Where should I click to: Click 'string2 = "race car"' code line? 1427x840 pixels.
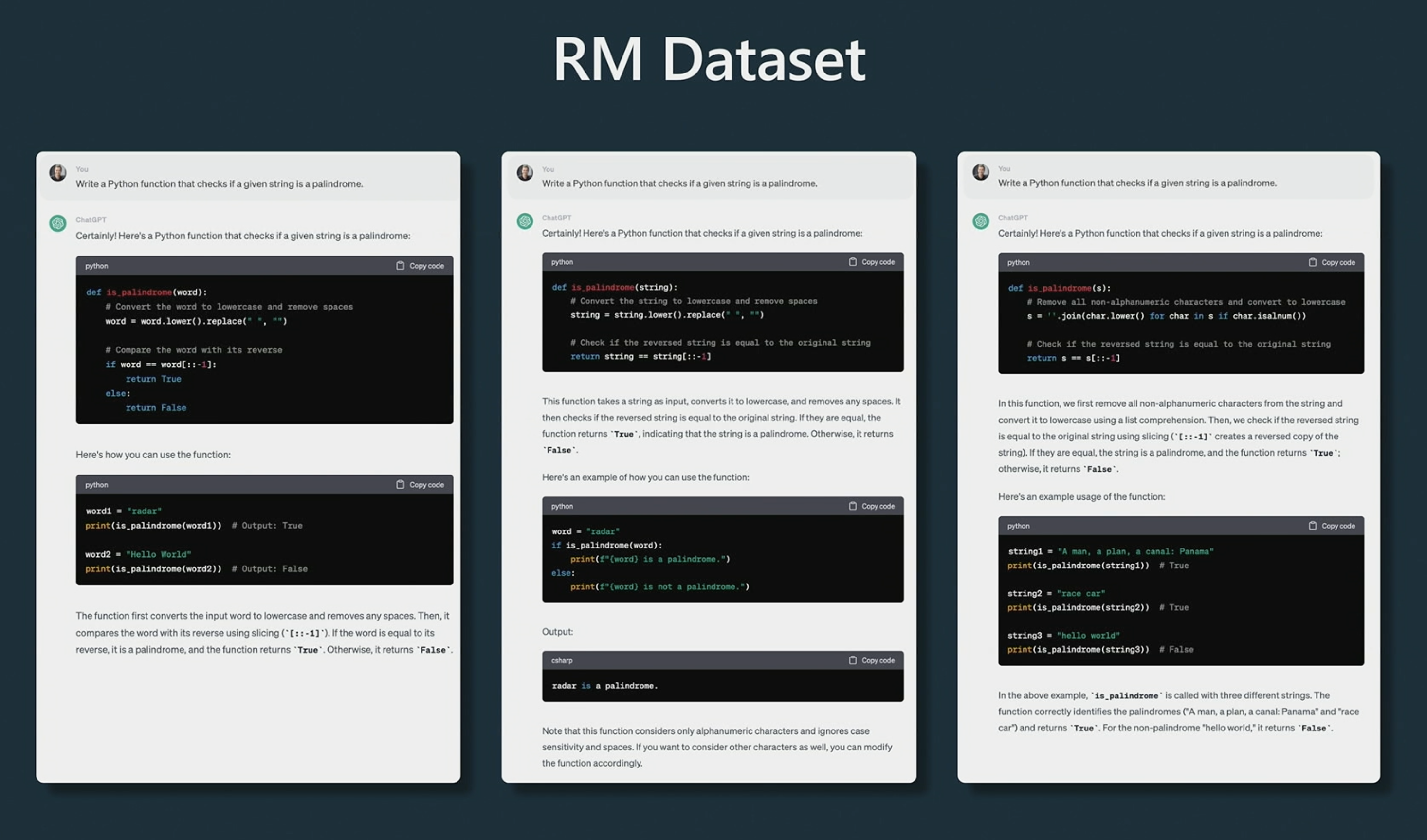pos(1056,594)
